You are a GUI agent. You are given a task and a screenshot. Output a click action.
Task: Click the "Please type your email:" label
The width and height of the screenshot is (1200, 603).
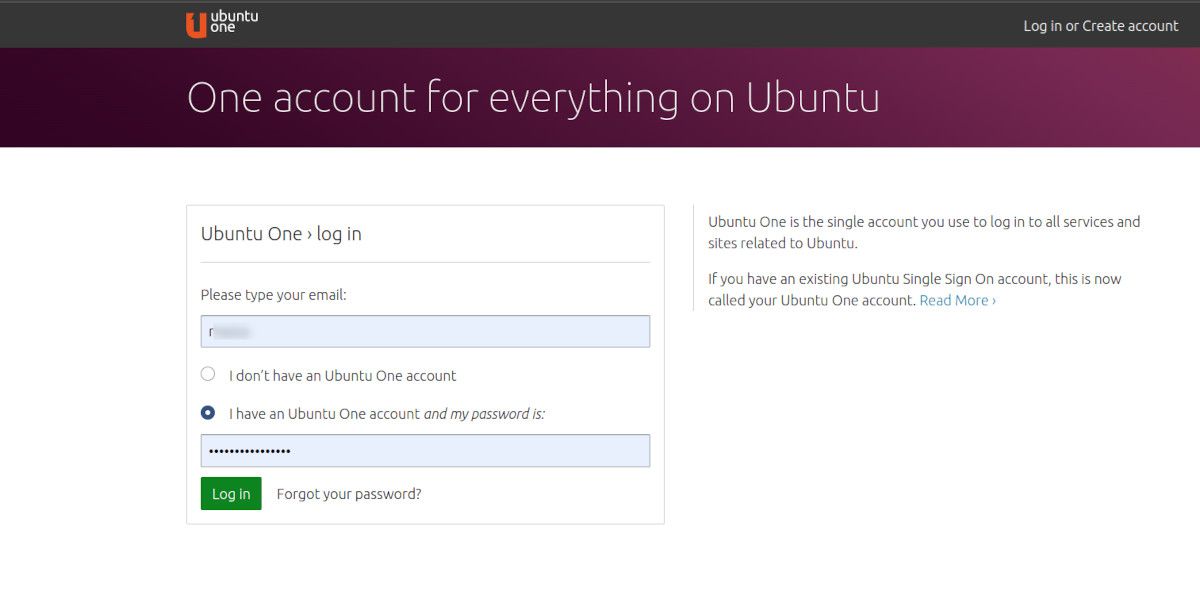click(273, 295)
